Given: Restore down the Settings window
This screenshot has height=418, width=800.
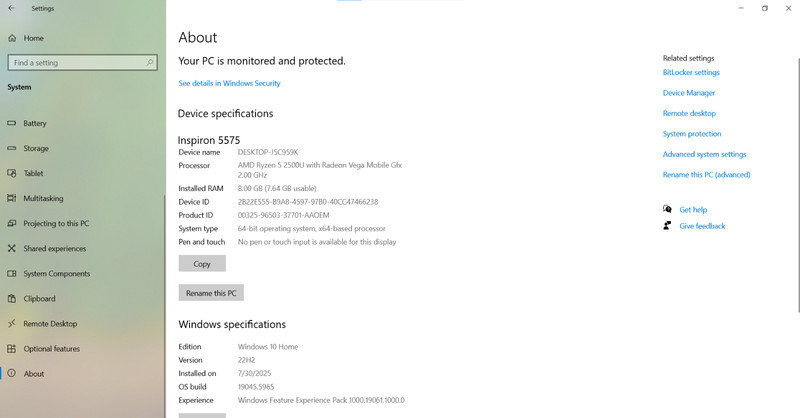Looking at the screenshot, I should [765, 8].
